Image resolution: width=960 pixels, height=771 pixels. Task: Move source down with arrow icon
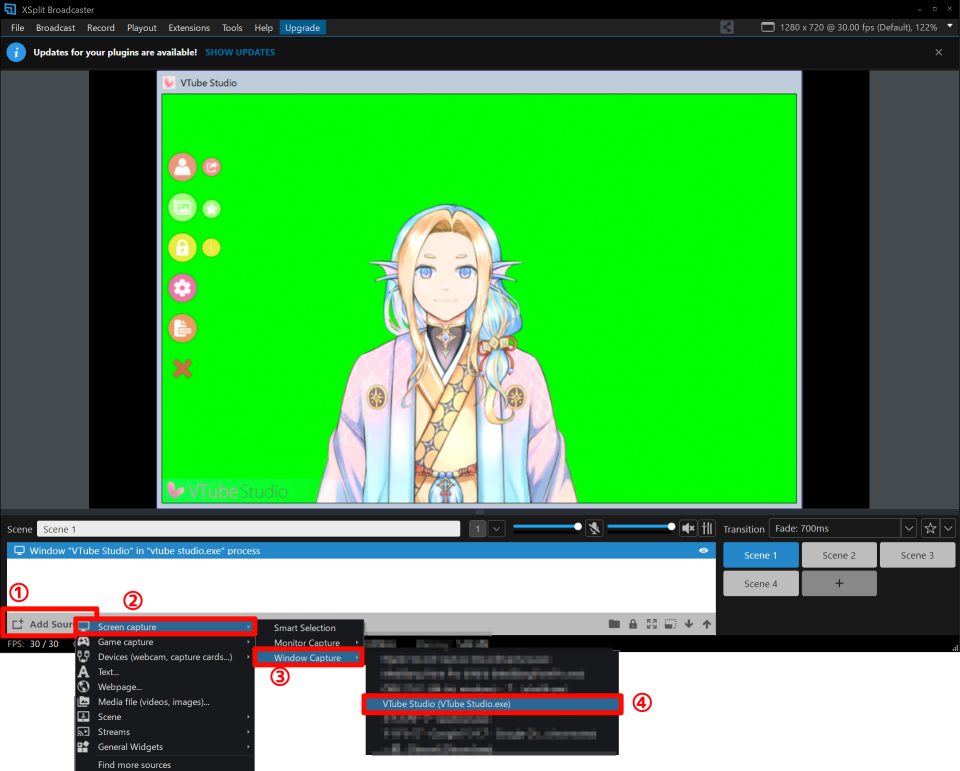[x=689, y=624]
